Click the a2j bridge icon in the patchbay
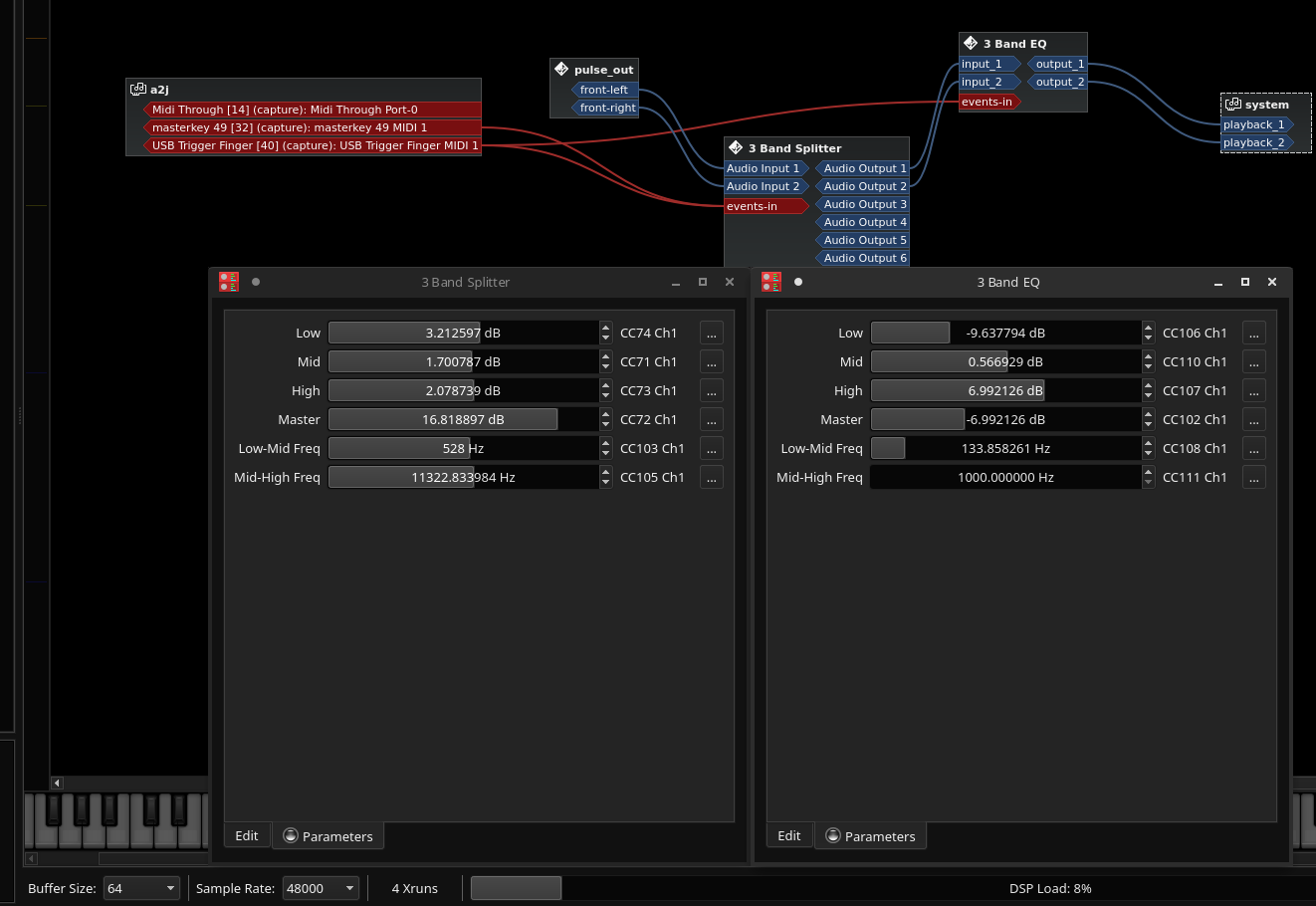Viewport: 1316px width, 906px height. [x=138, y=89]
